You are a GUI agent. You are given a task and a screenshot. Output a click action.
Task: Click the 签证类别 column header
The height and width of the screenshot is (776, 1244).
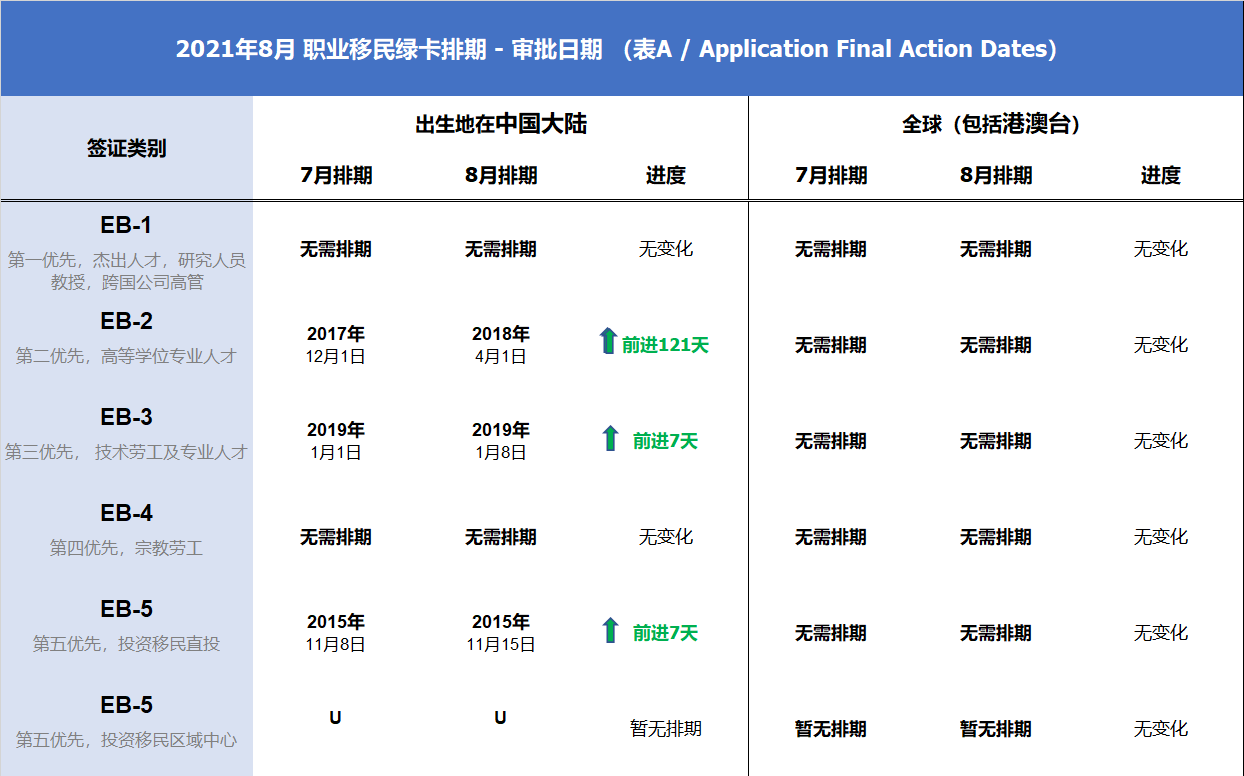[x=126, y=149]
